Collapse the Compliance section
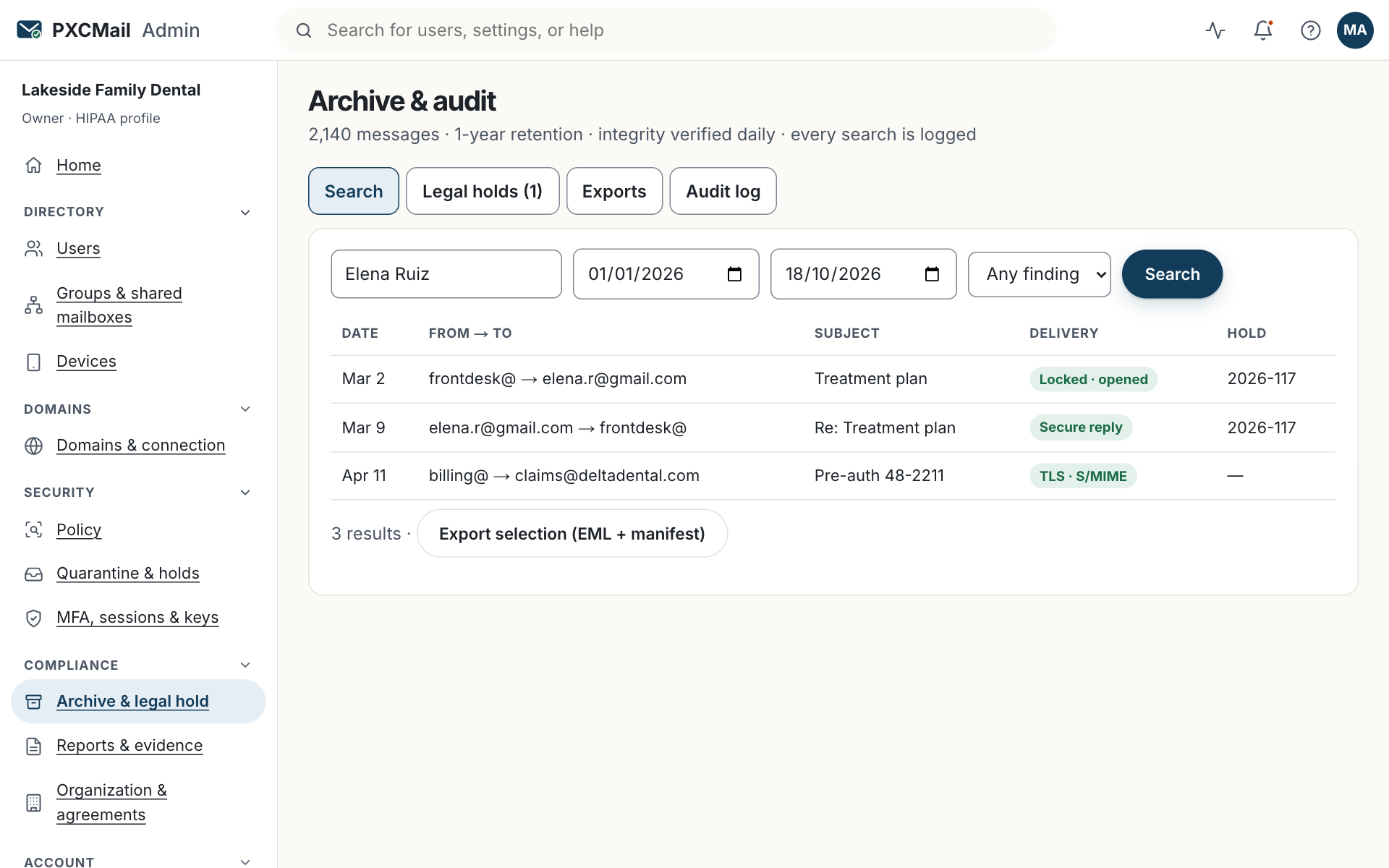 click(x=245, y=665)
